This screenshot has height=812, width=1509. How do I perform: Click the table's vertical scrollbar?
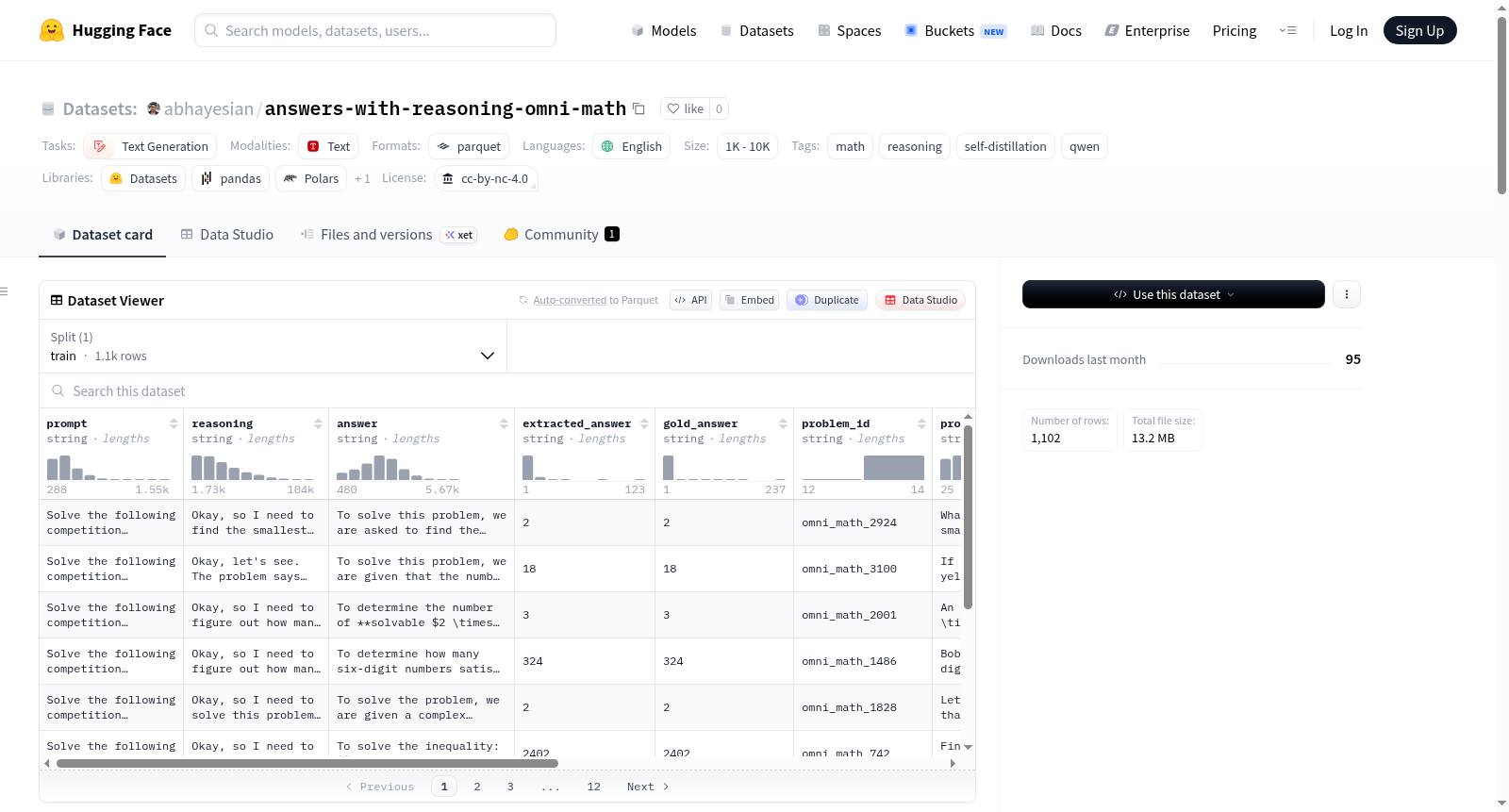(968, 517)
